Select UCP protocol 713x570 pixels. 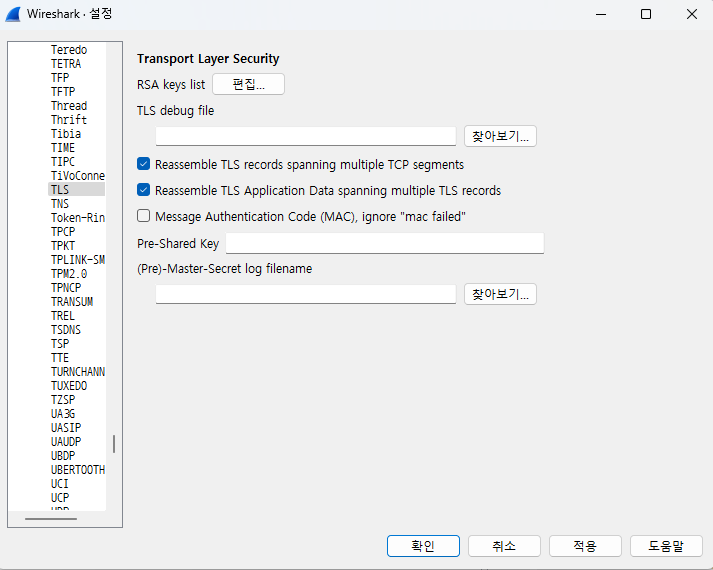(60, 498)
